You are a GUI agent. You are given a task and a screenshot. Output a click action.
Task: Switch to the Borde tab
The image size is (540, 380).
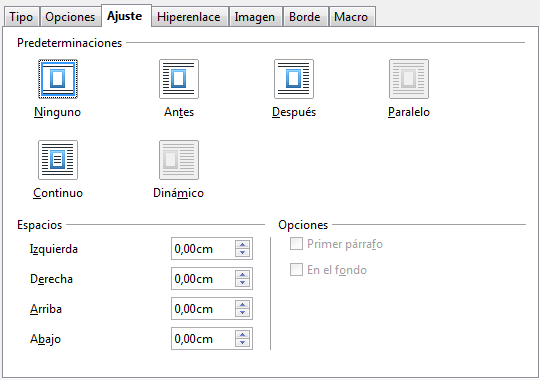tap(305, 17)
